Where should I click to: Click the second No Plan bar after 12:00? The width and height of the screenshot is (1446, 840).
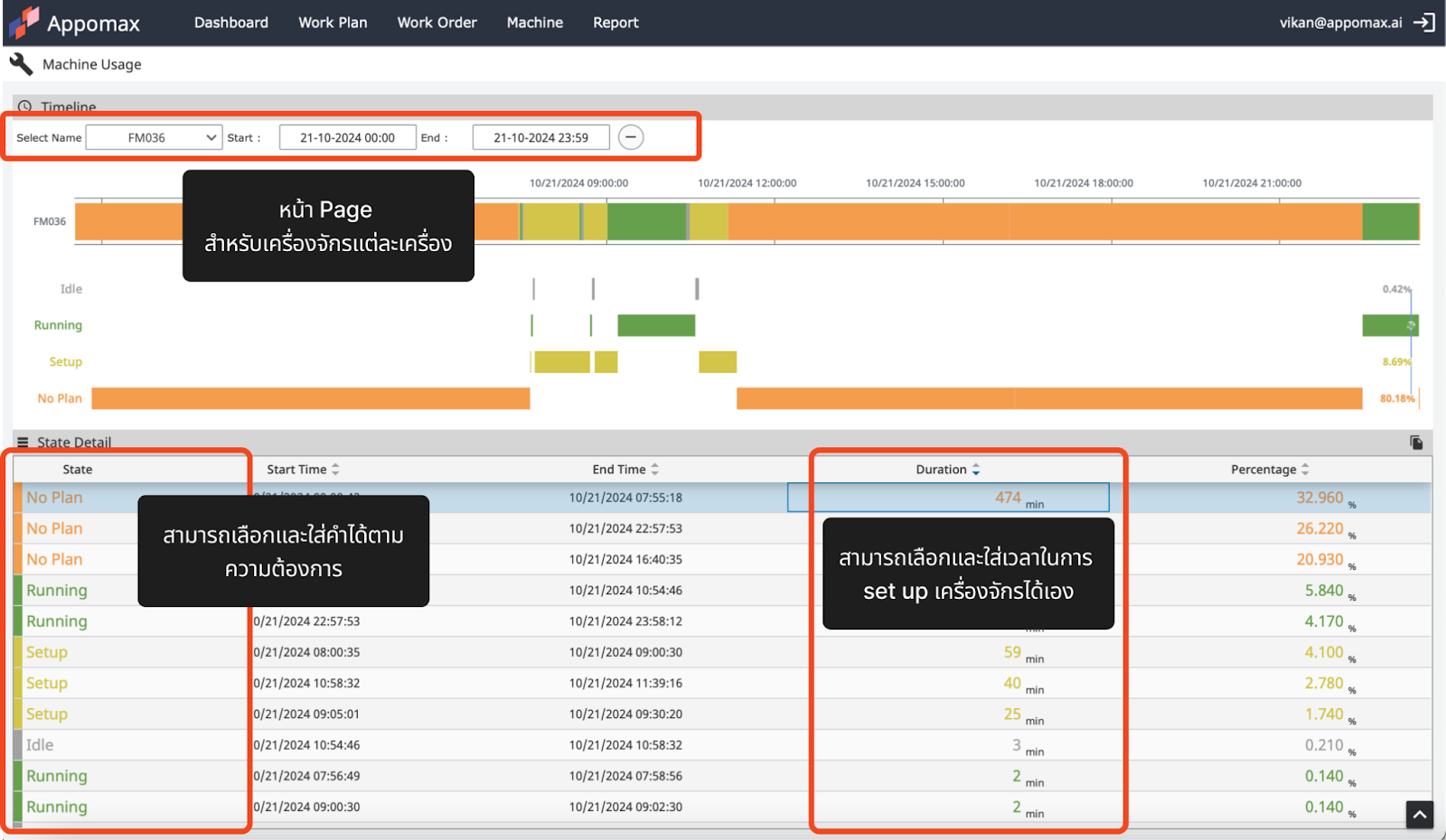tap(1049, 398)
